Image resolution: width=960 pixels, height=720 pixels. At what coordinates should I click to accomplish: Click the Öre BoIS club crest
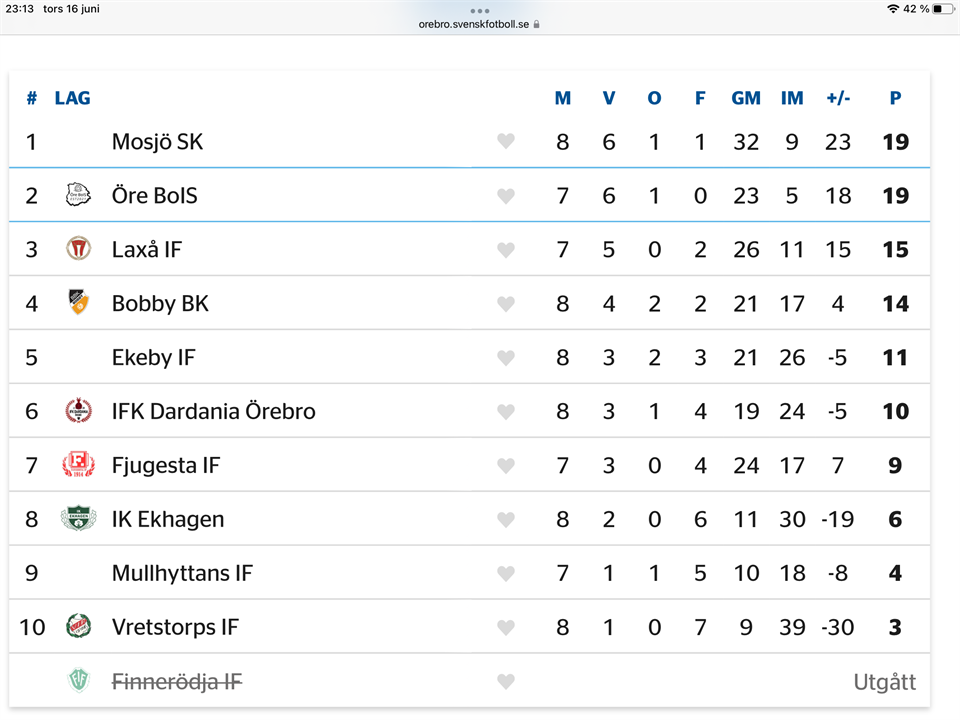pos(78,195)
